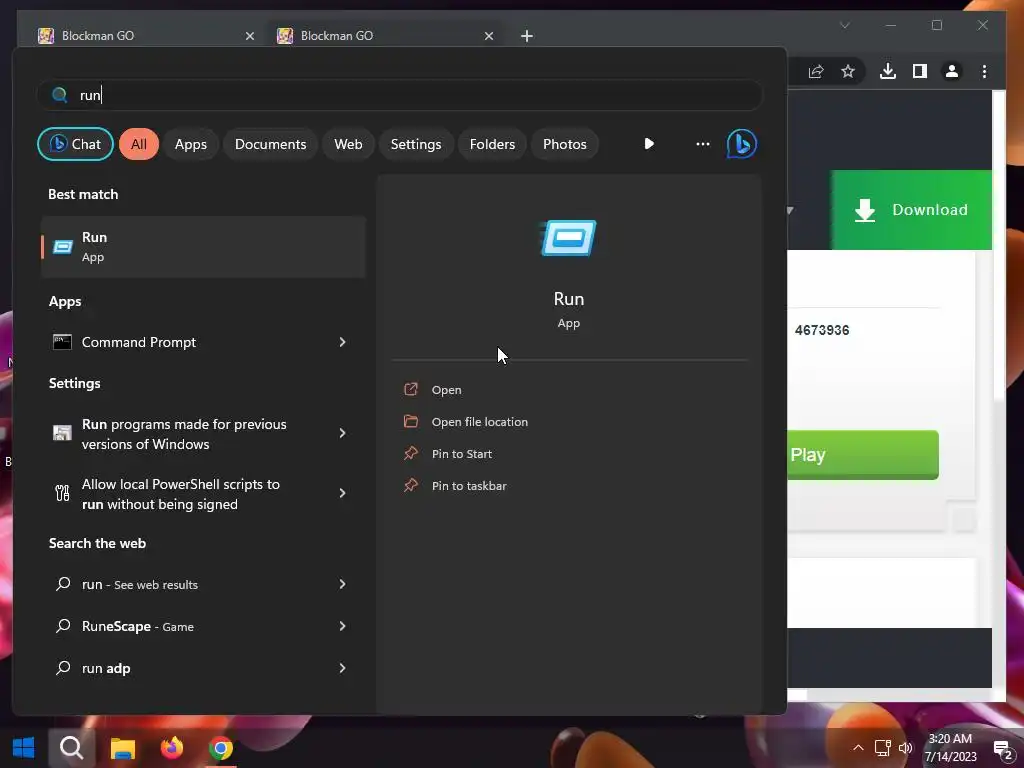Screen dimensions: 1024x768
Task: Show more filters with the arrow
Action: (648, 144)
